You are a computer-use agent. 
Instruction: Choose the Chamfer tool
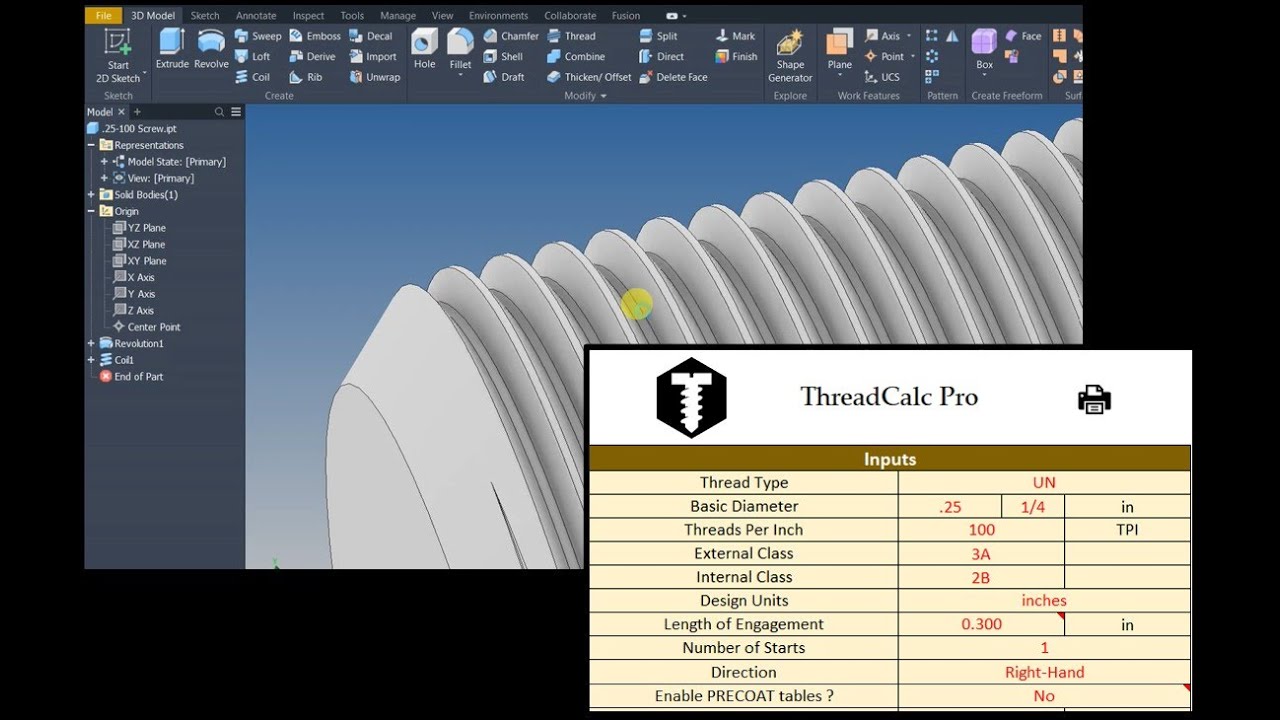[x=511, y=36]
